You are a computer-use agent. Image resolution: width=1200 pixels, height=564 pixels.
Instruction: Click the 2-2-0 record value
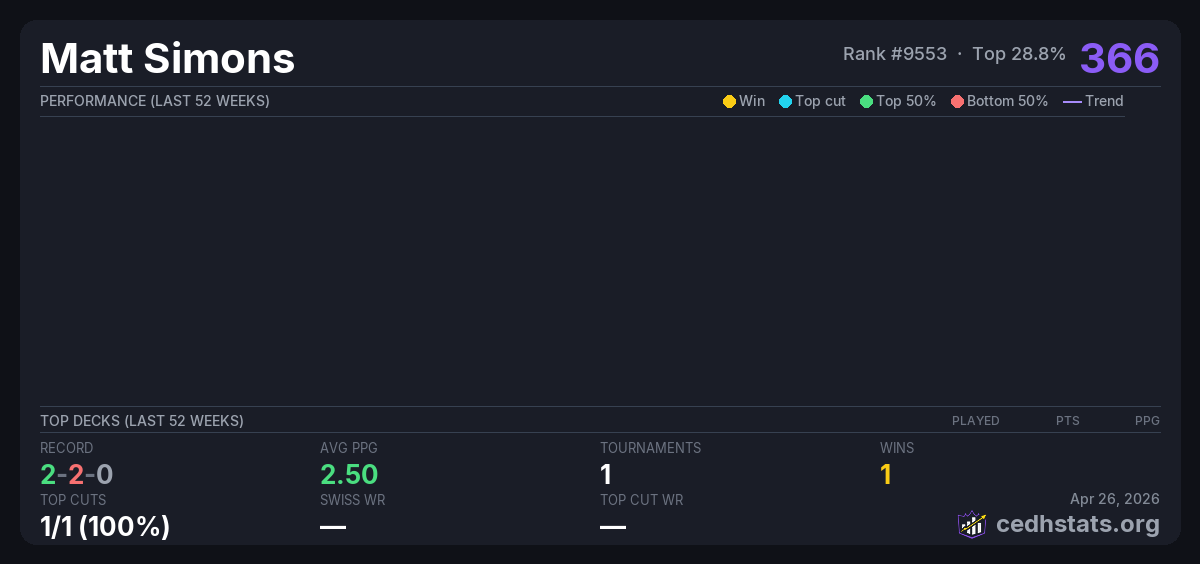coord(76,474)
